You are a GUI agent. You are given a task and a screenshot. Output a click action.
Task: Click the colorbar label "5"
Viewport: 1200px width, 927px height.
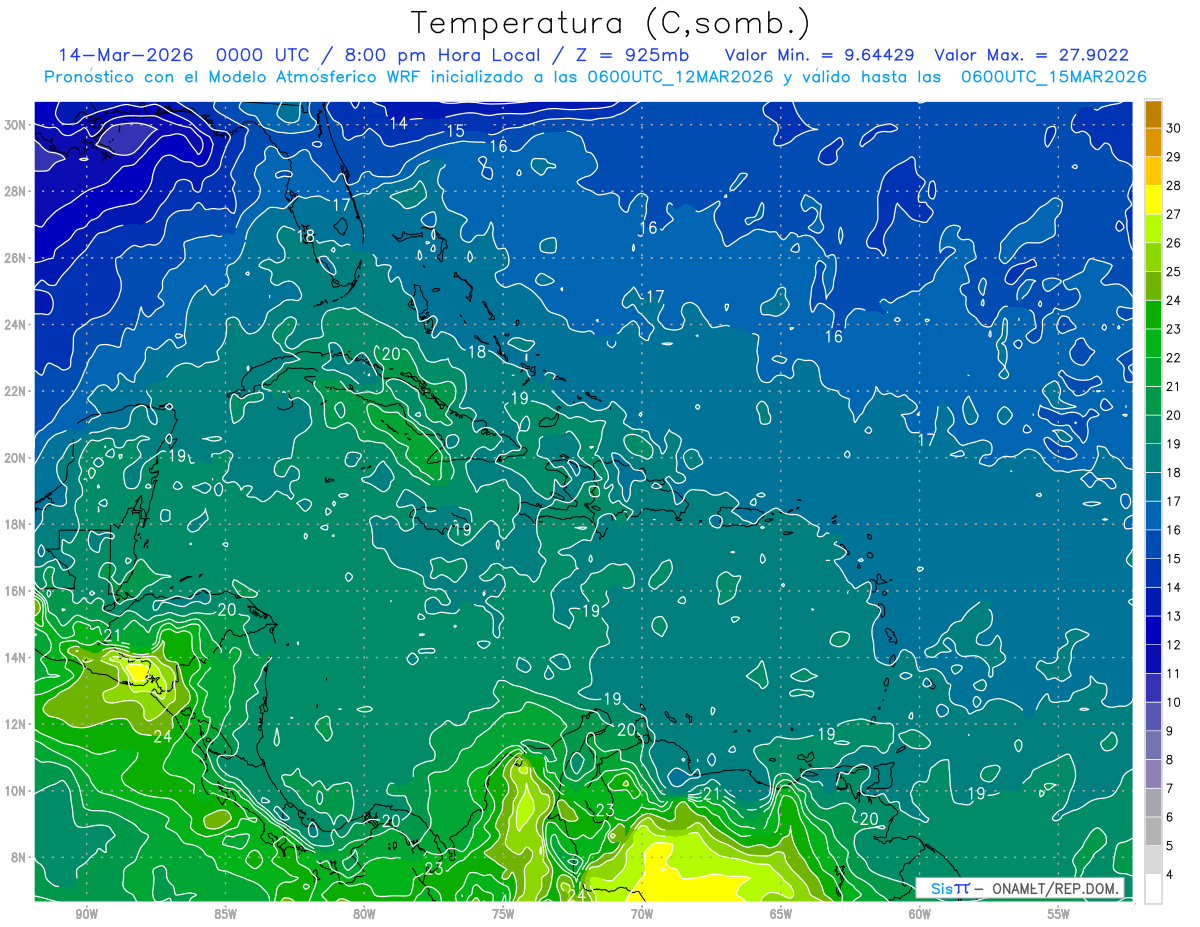(1171, 846)
